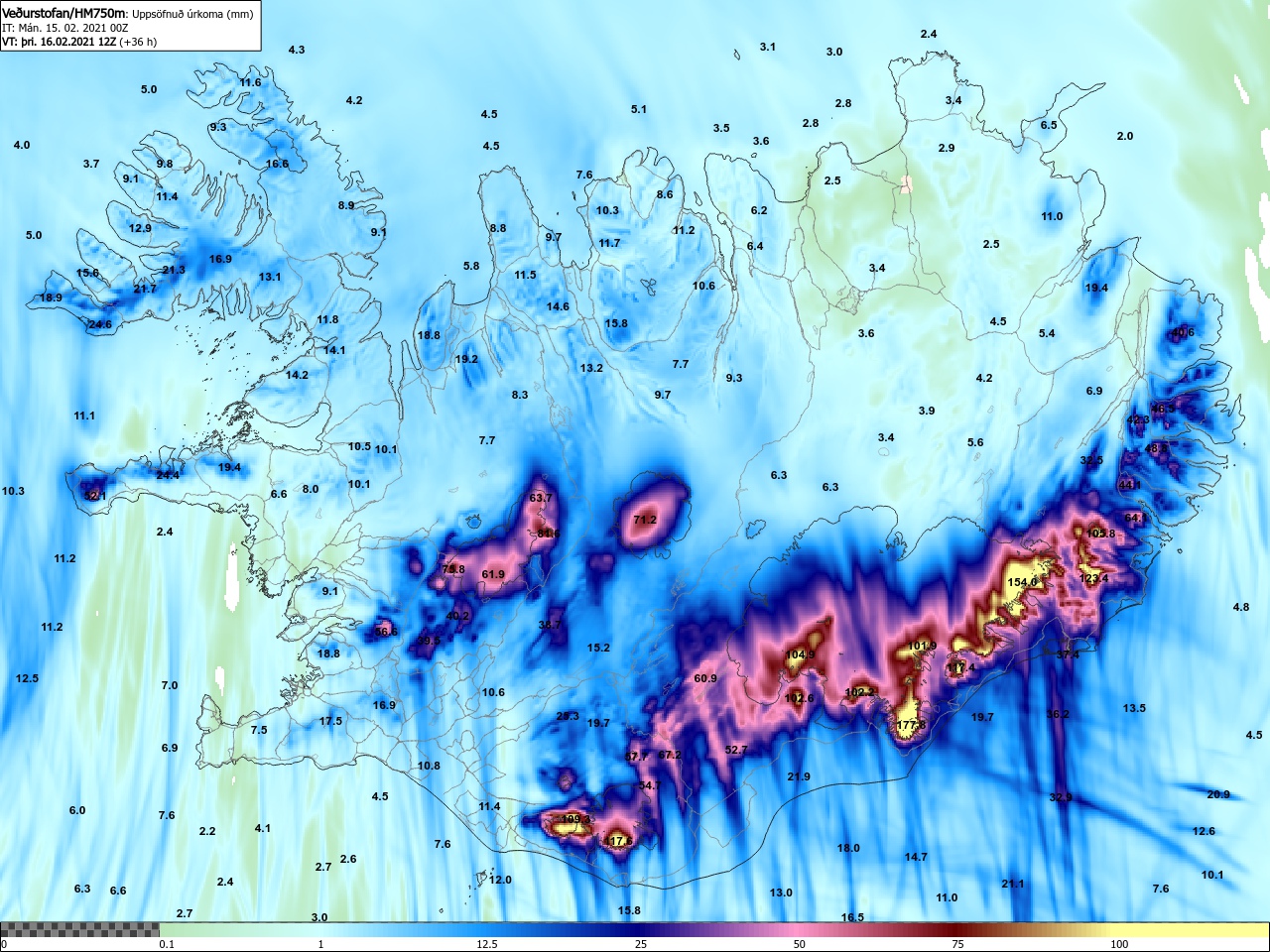This screenshot has width=1270, height=952.
Task: Click the 25 label on the color scale
Action: (641, 944)
